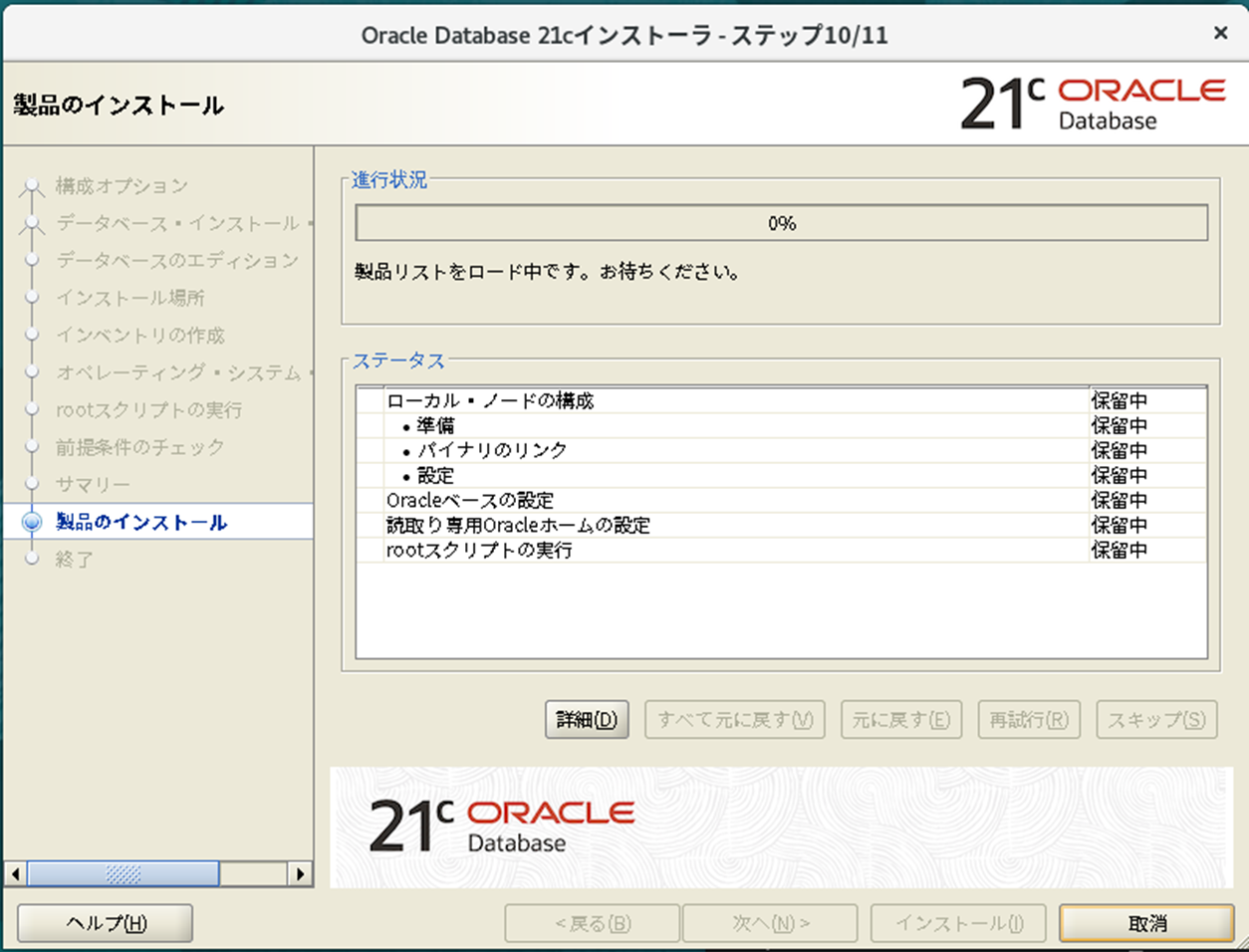Click the サマリー step bullet icon
Viewport: 1249px width, 952px height.
coord(32,484)
